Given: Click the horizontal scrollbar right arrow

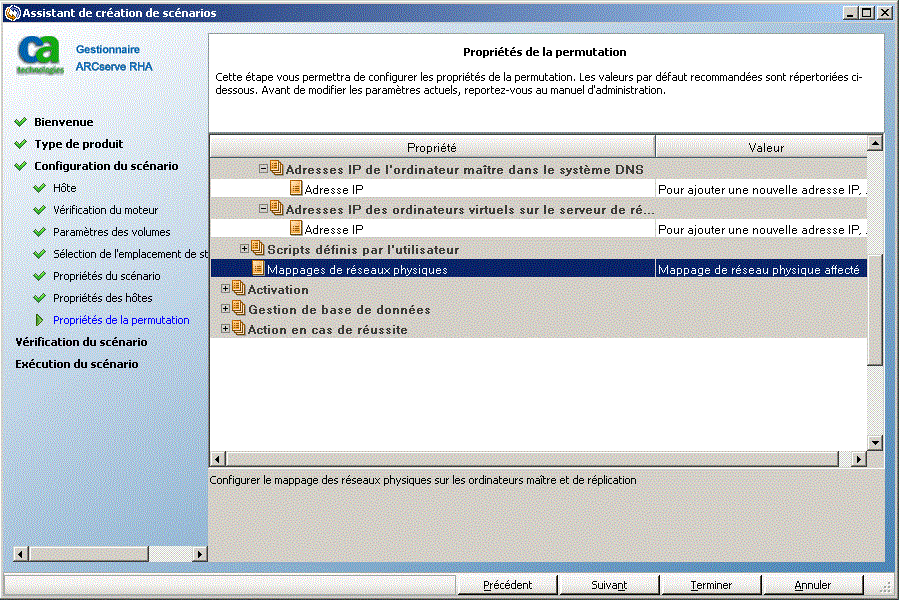Looking at the screenshot, I should [858, 458].
